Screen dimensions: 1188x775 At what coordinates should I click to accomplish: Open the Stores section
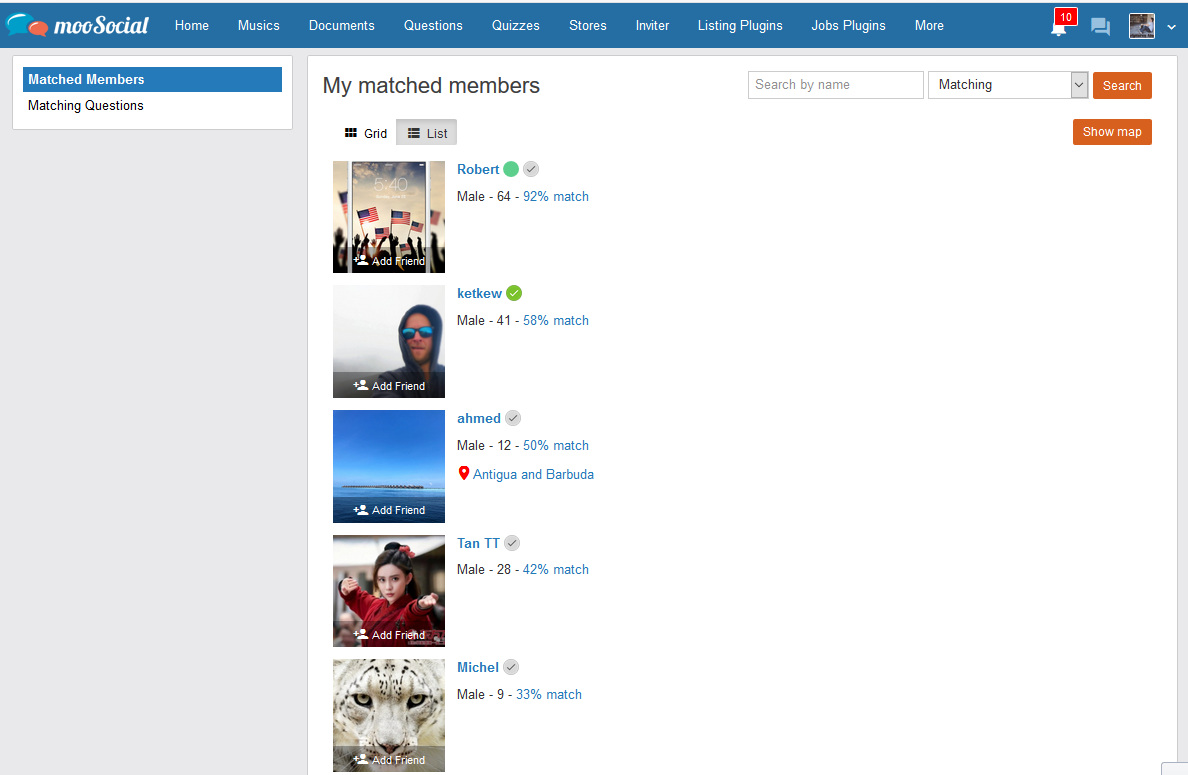tap(587, 25)
